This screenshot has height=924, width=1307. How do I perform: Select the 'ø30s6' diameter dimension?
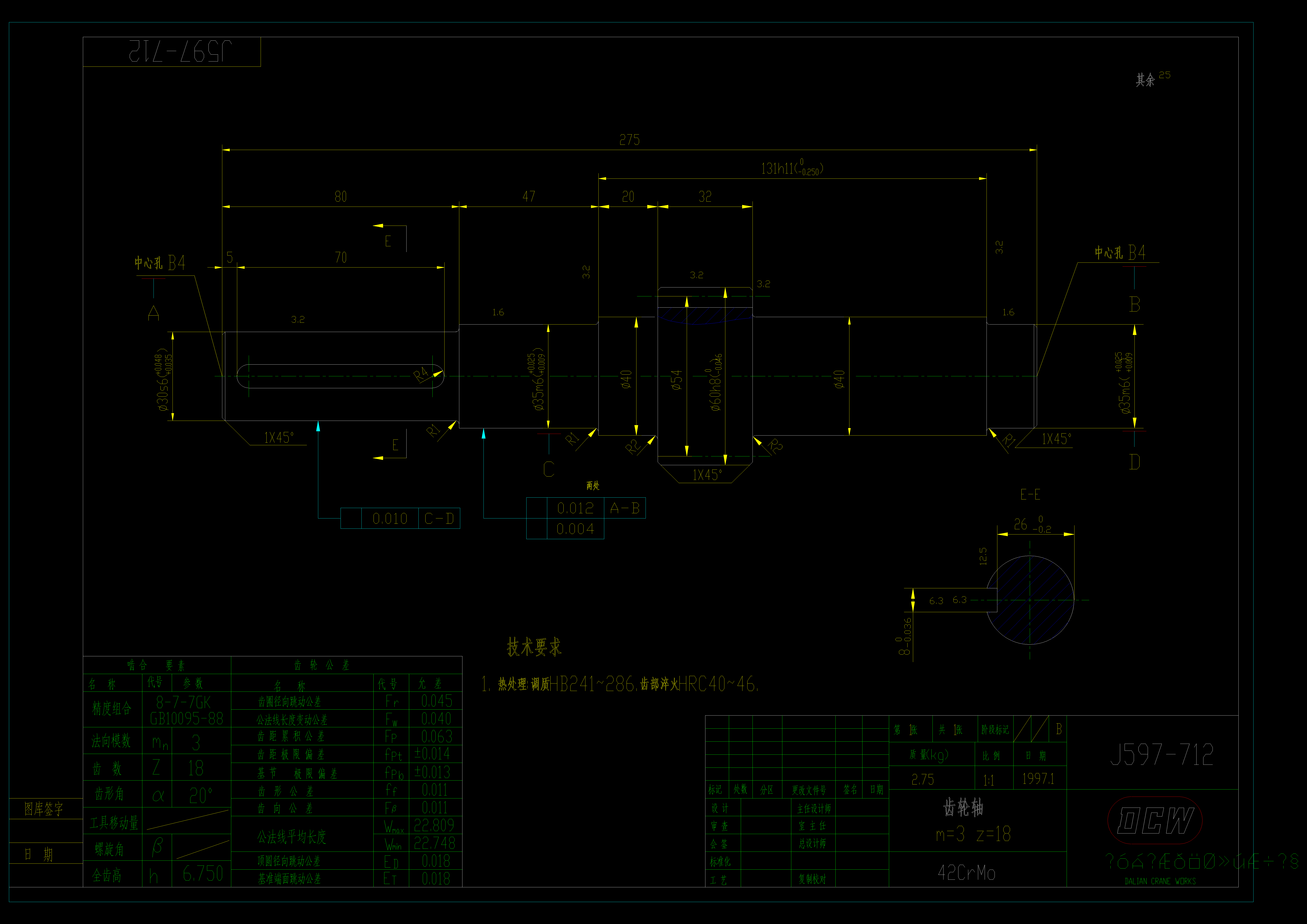[x=163, y=380]
